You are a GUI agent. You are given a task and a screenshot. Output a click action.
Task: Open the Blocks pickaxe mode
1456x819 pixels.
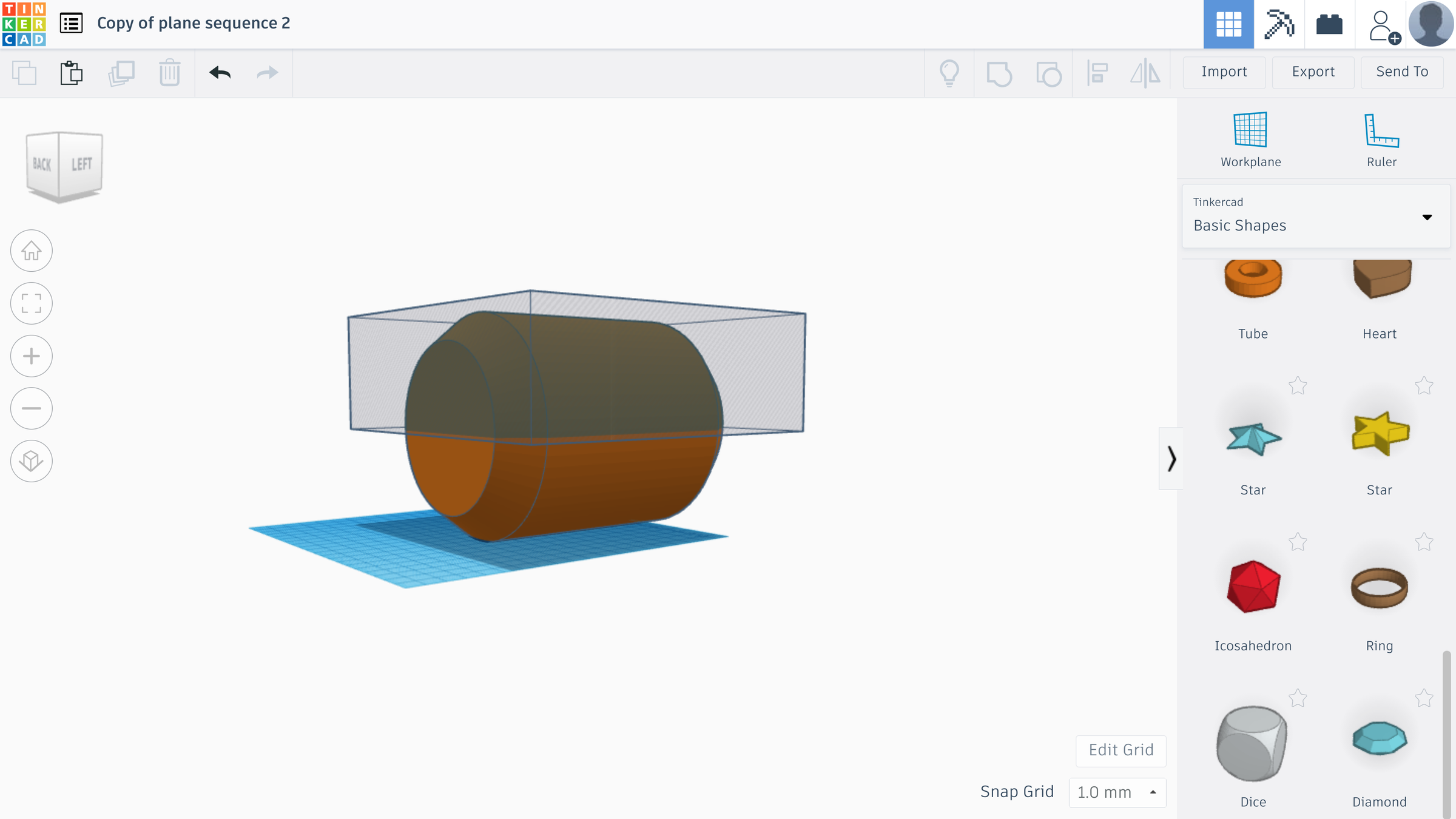1279,24
